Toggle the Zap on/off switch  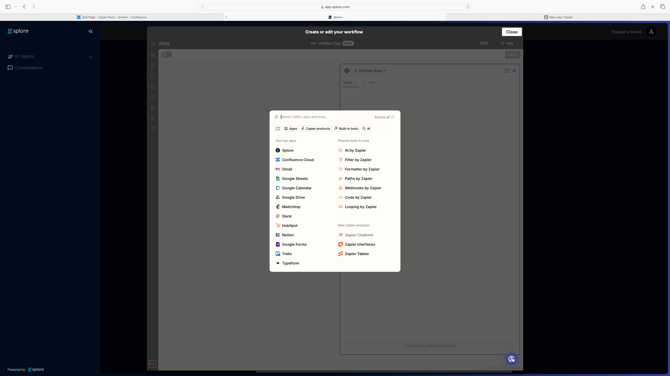click(166, 55)
